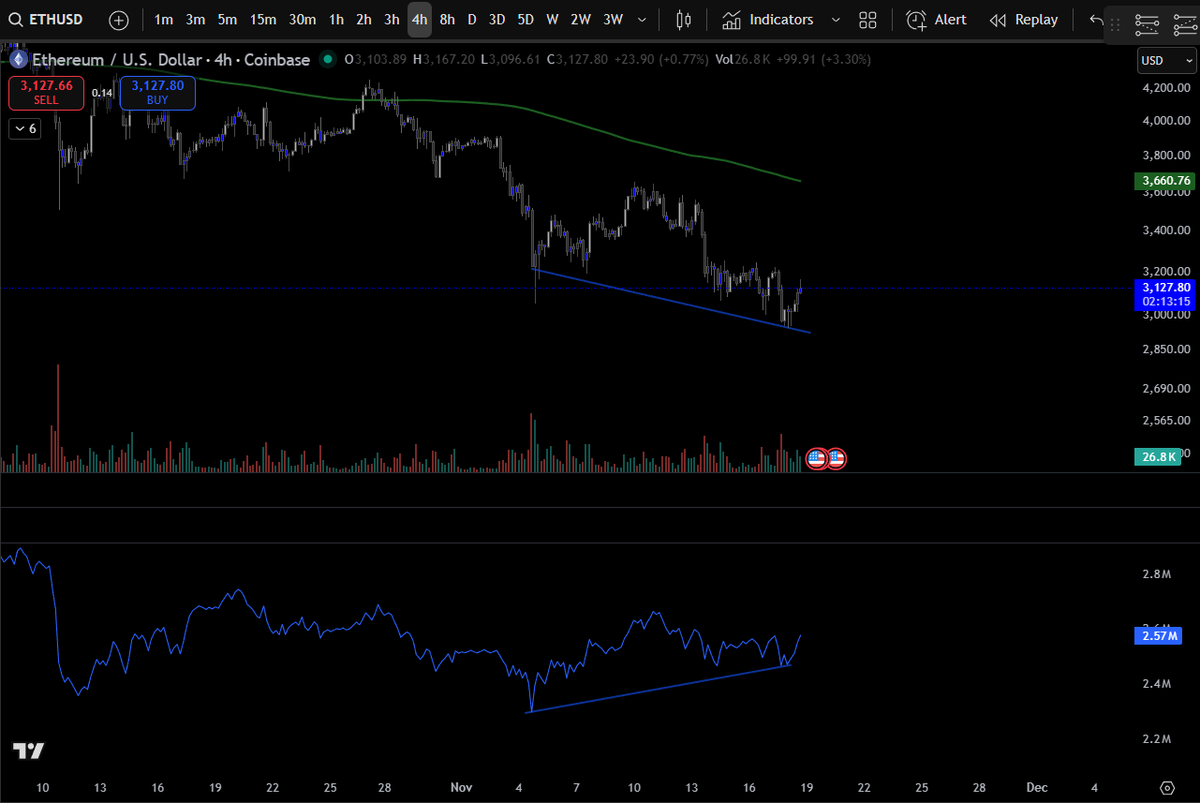Click the active 4h interval button
Screen dimensions: 1200x803
point(420,20)
